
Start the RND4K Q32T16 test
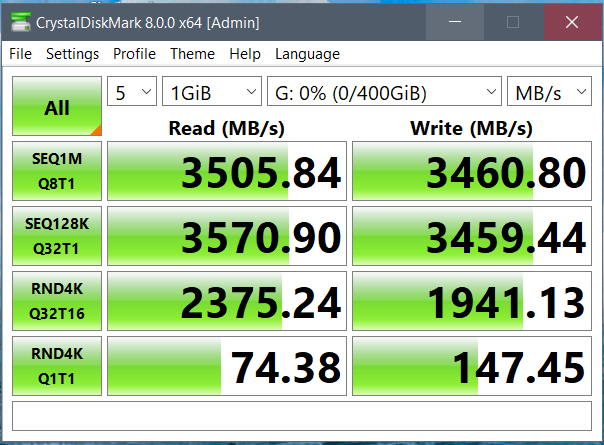point(57,301)
